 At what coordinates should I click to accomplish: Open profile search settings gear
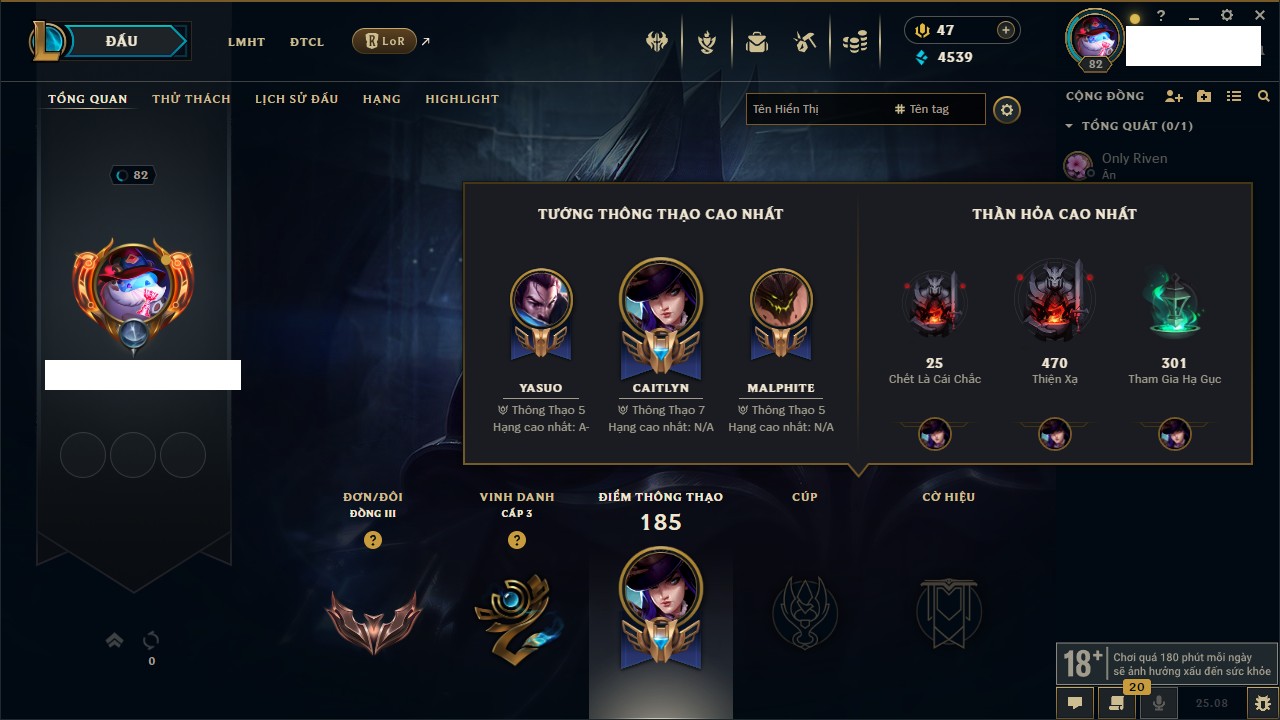click(1007, 110)
